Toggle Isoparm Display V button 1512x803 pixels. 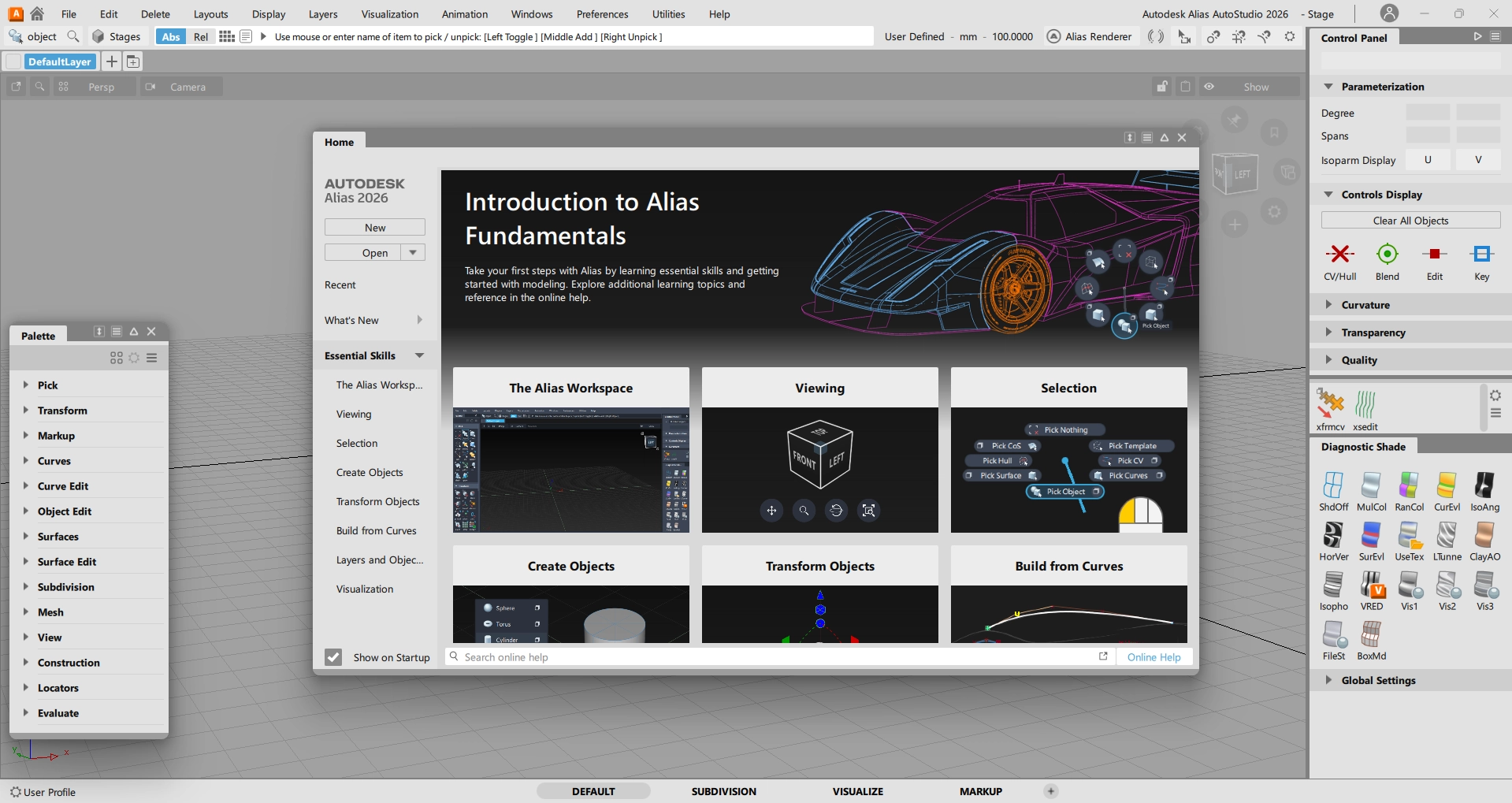click(x=1478, y=160)
